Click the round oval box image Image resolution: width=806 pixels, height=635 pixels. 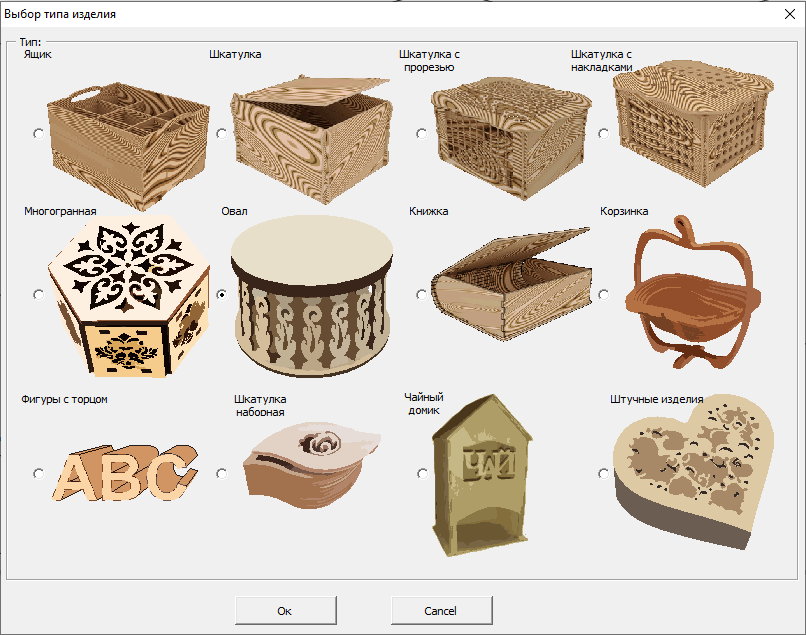click(312, 296)
